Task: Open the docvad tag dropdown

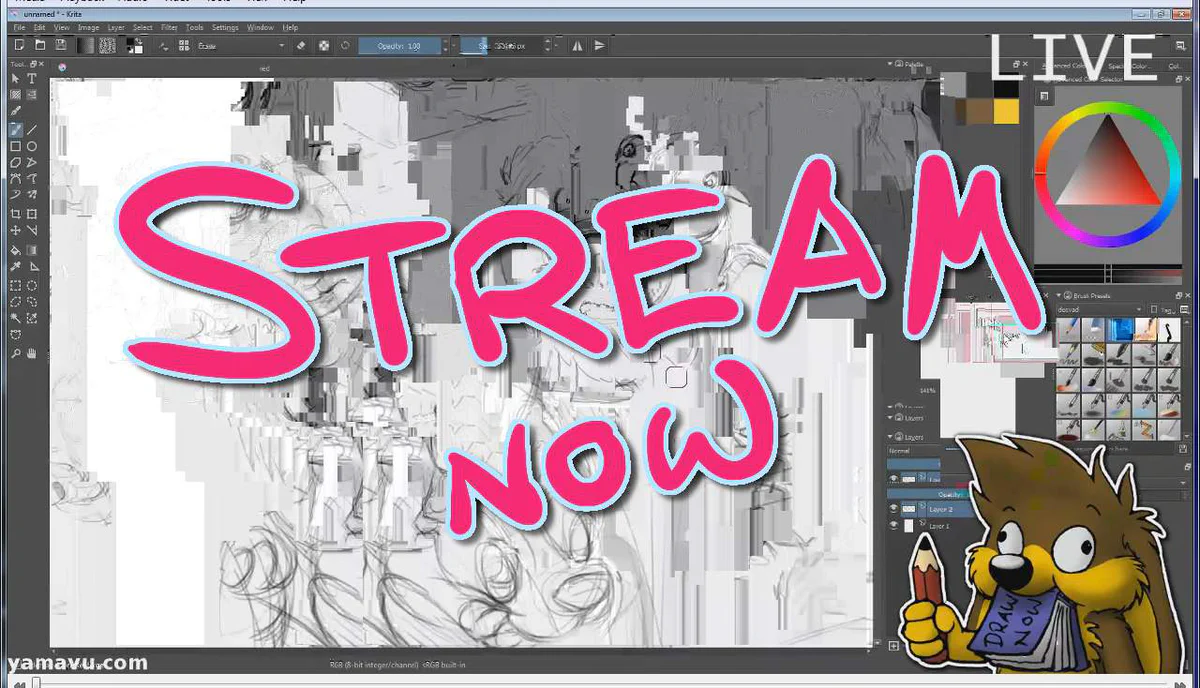Action: coord(1099,310)
